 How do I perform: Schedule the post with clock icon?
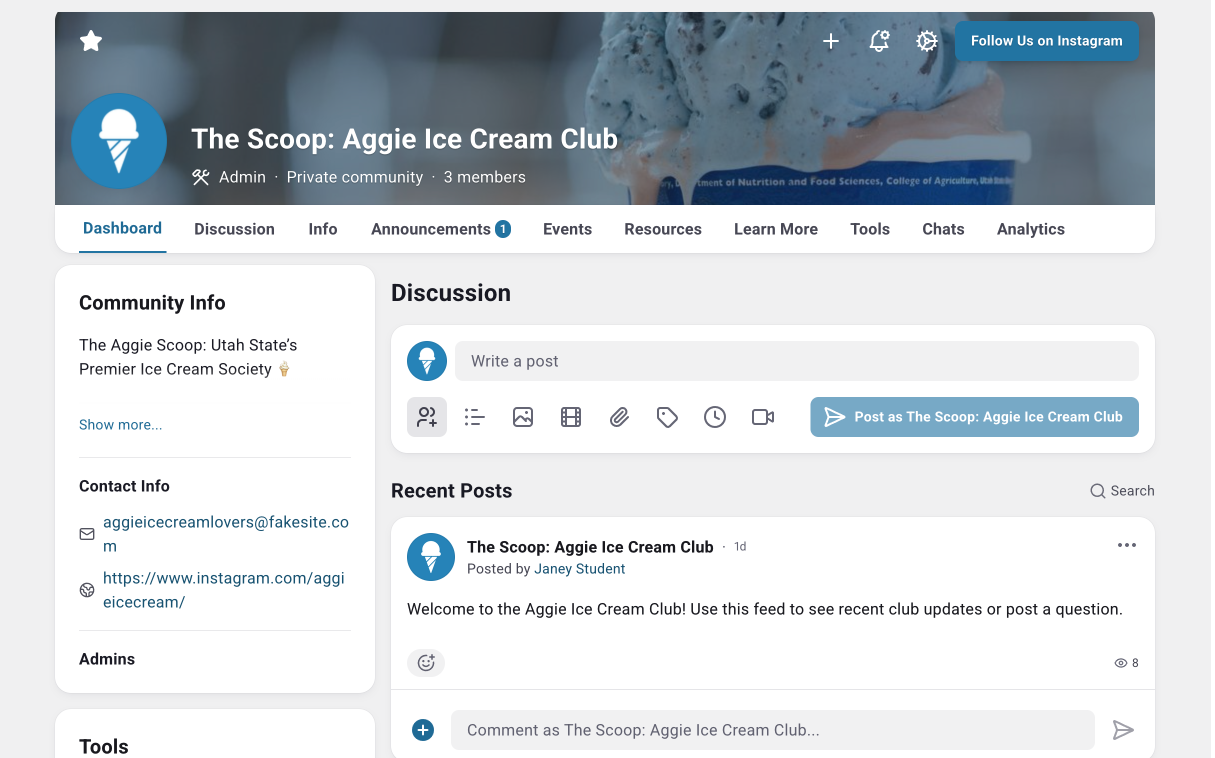pyautogui.click(x=715, y=417)
